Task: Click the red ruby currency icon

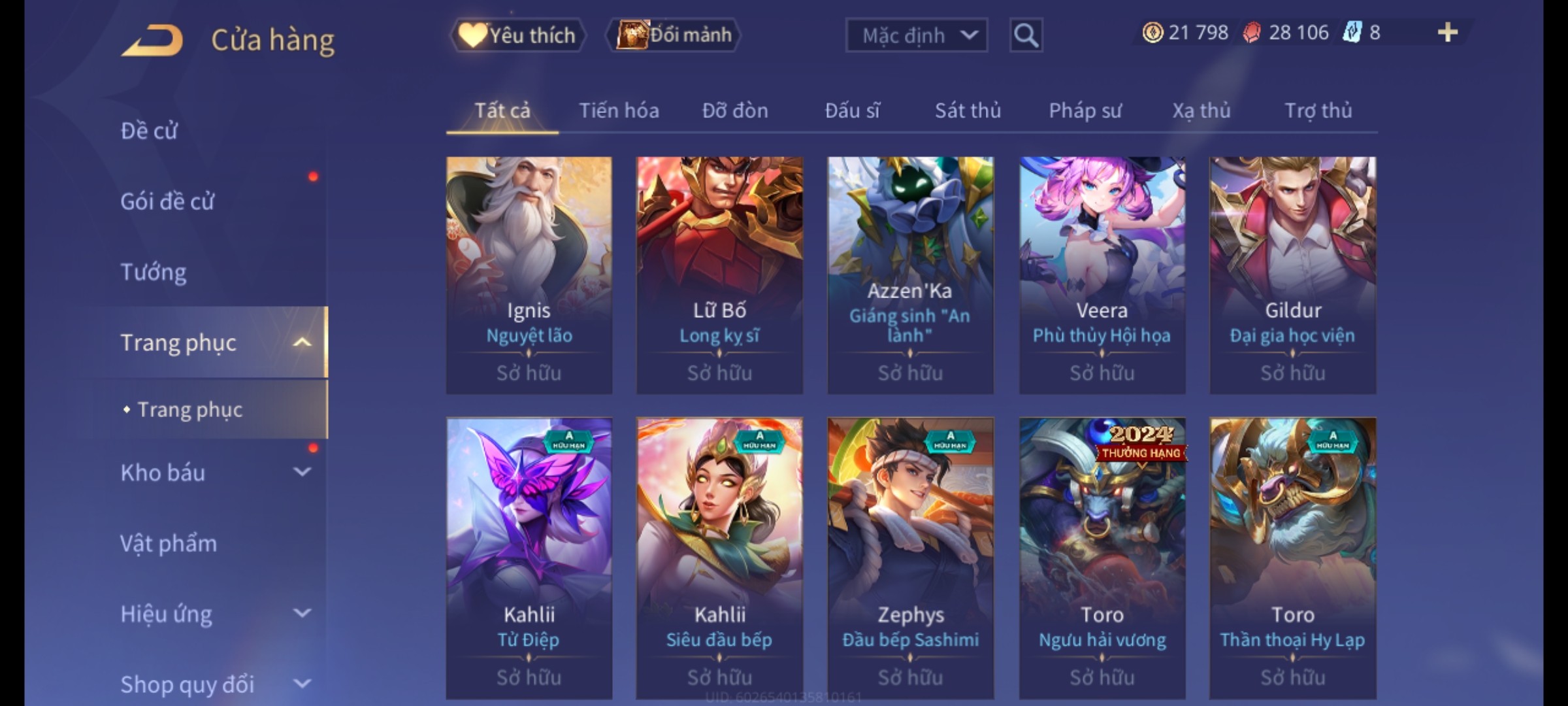Action: pos(1252,33)
